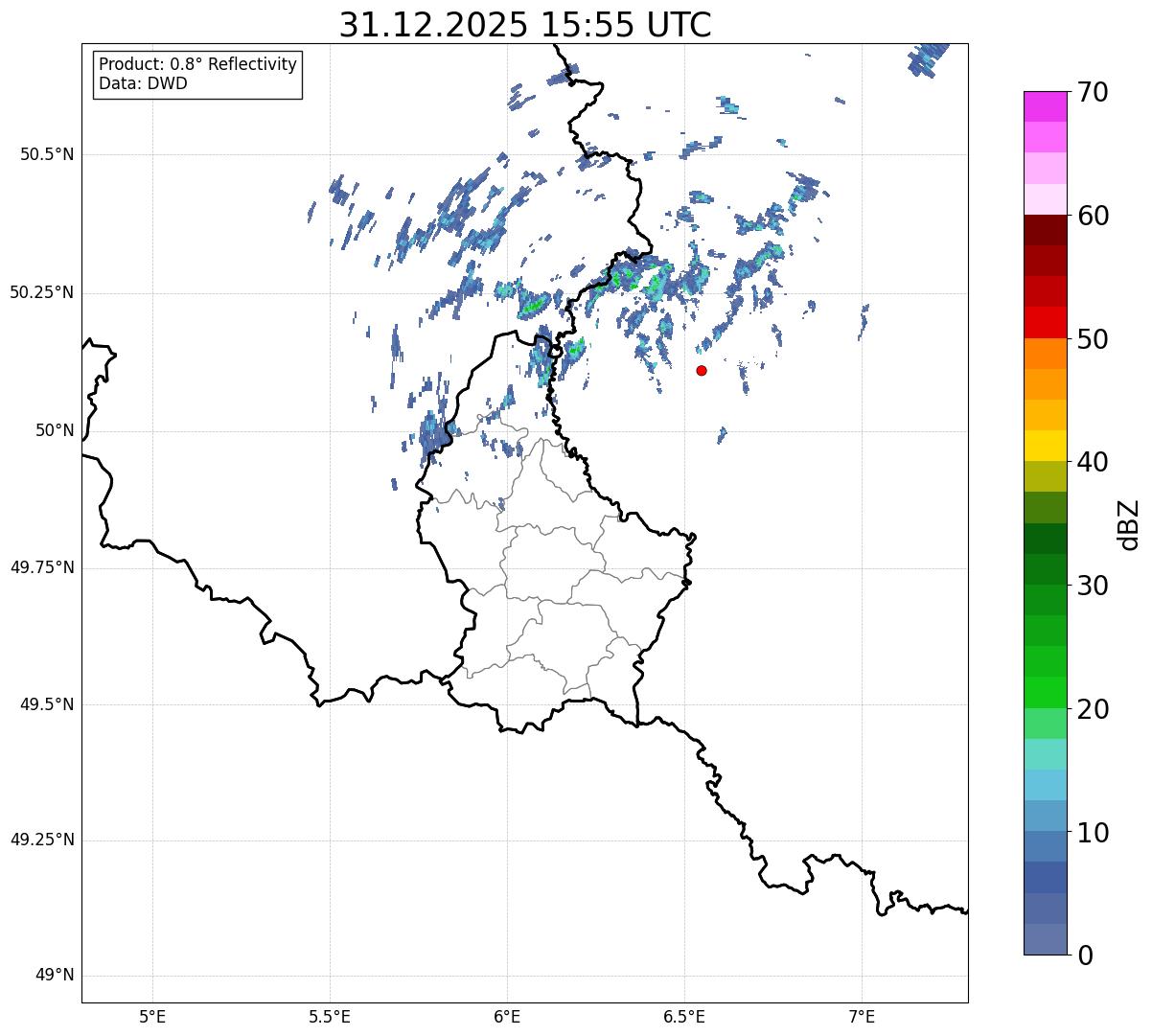Click the yellow 40 dBZ colorbar swatch
This screenshot has width=1152, height=1036.
[x=1046, y=446]
